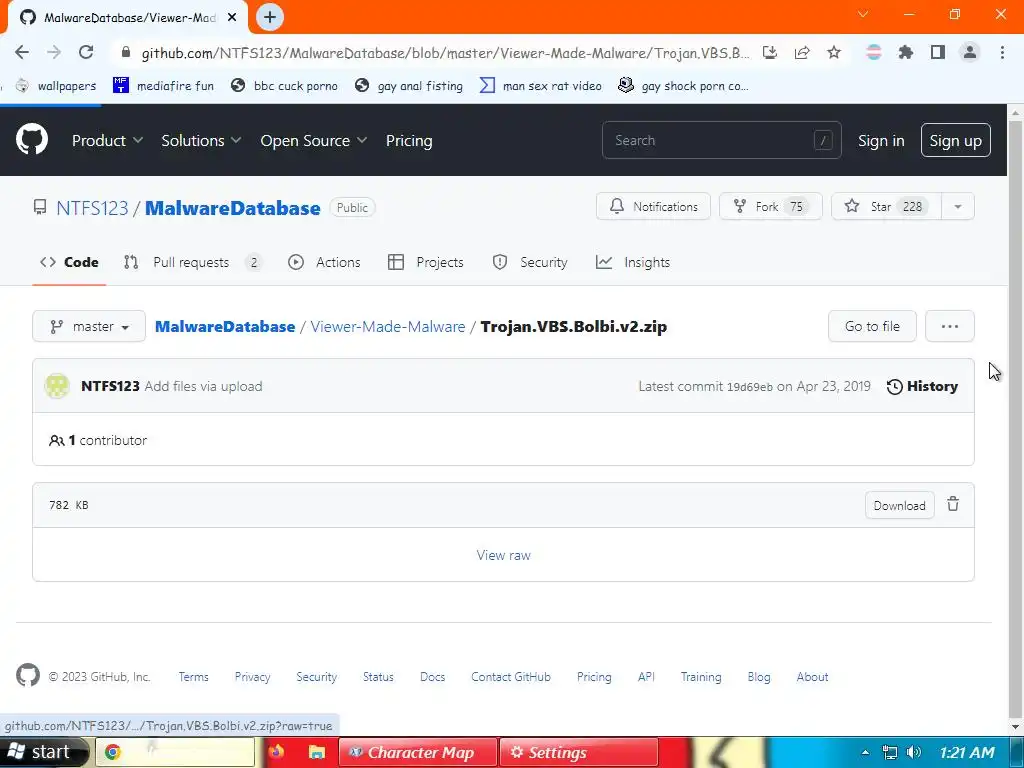Expand the Open Source menu
Image resolution: width=1024 pixels, height=768 pixels.
pyautogui.click(x=313, y=140)
